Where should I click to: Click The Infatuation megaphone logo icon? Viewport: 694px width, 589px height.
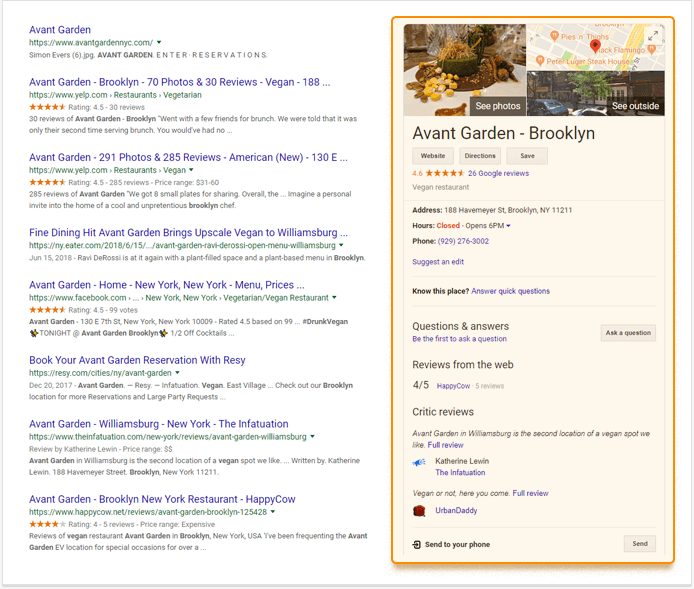coord(419,462)
